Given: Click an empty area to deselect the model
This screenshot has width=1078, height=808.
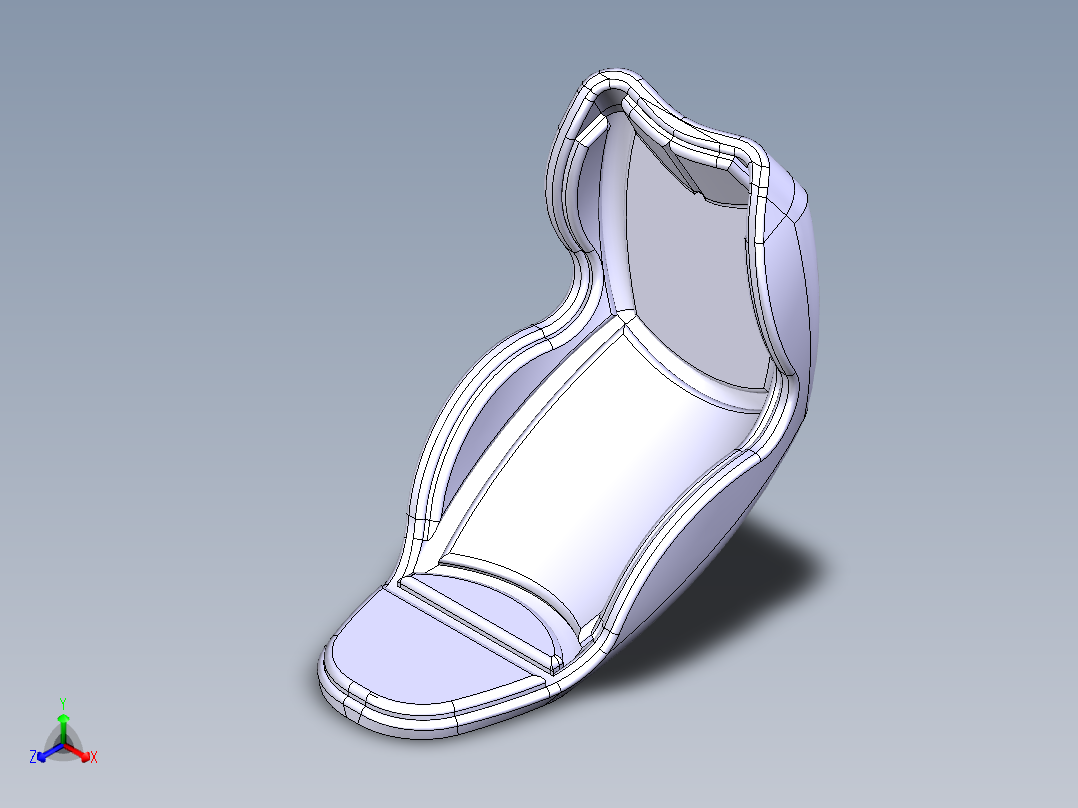Looking at the screenshot, I should (x=200, y=200).
